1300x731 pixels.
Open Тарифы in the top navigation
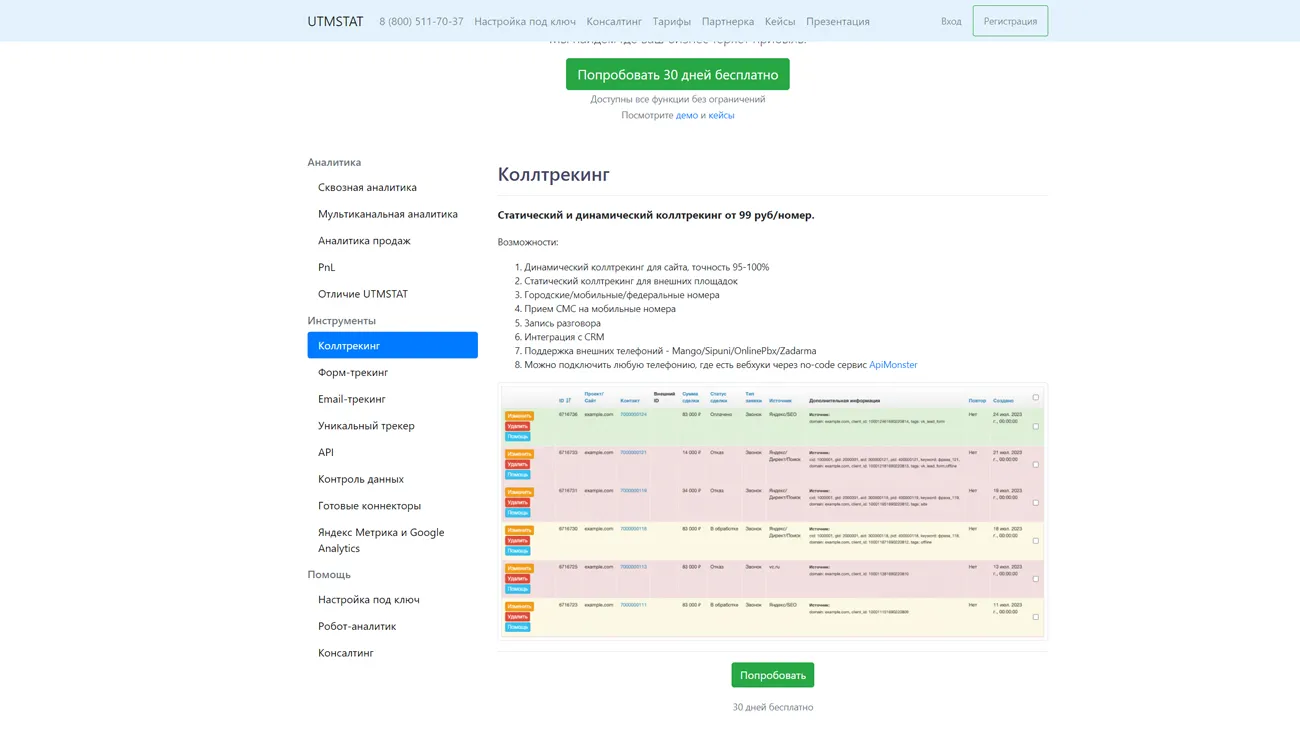click(671, 21)
